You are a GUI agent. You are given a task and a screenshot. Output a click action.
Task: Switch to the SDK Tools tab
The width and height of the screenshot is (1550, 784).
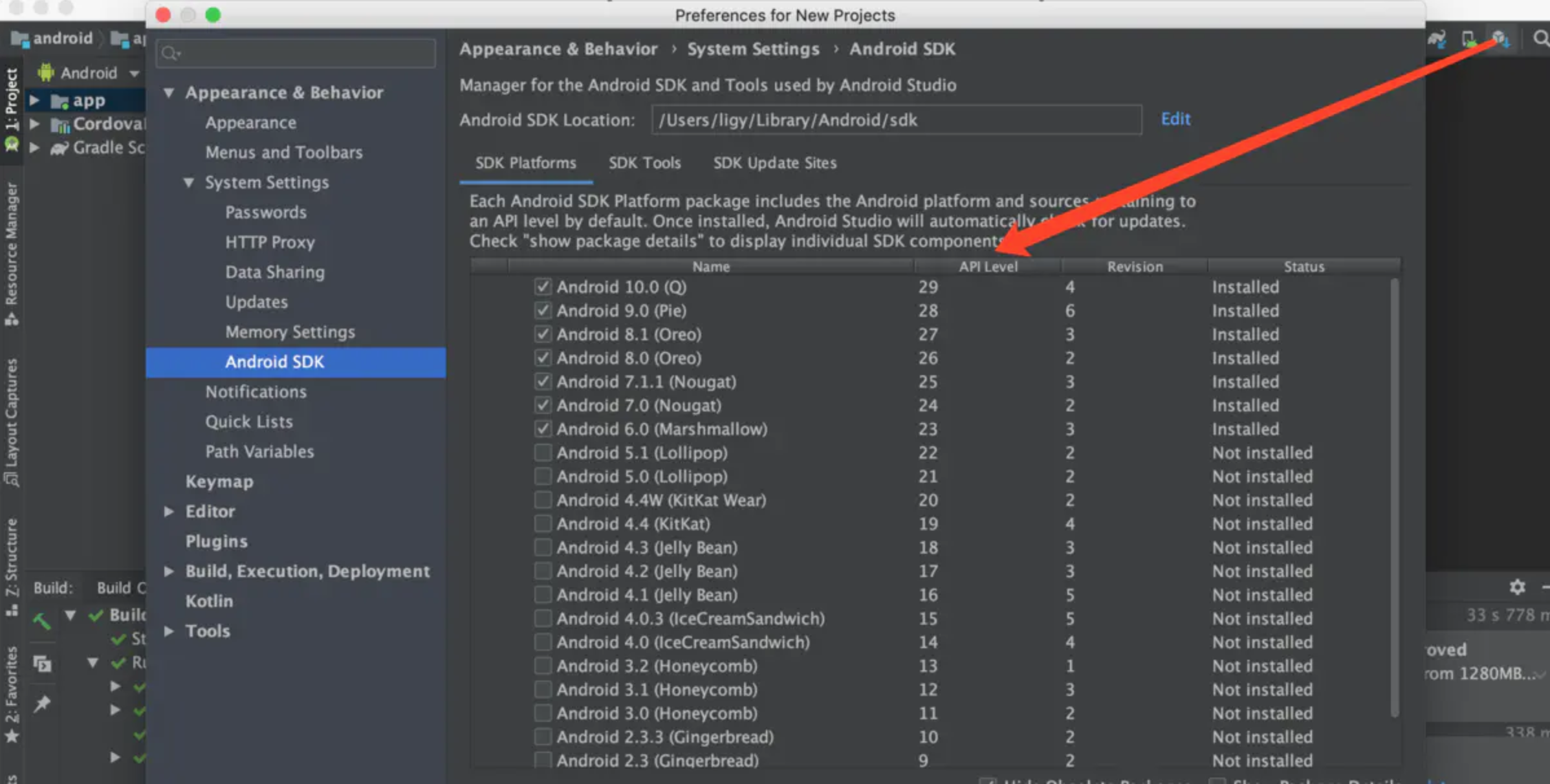(x=644, y=163)
